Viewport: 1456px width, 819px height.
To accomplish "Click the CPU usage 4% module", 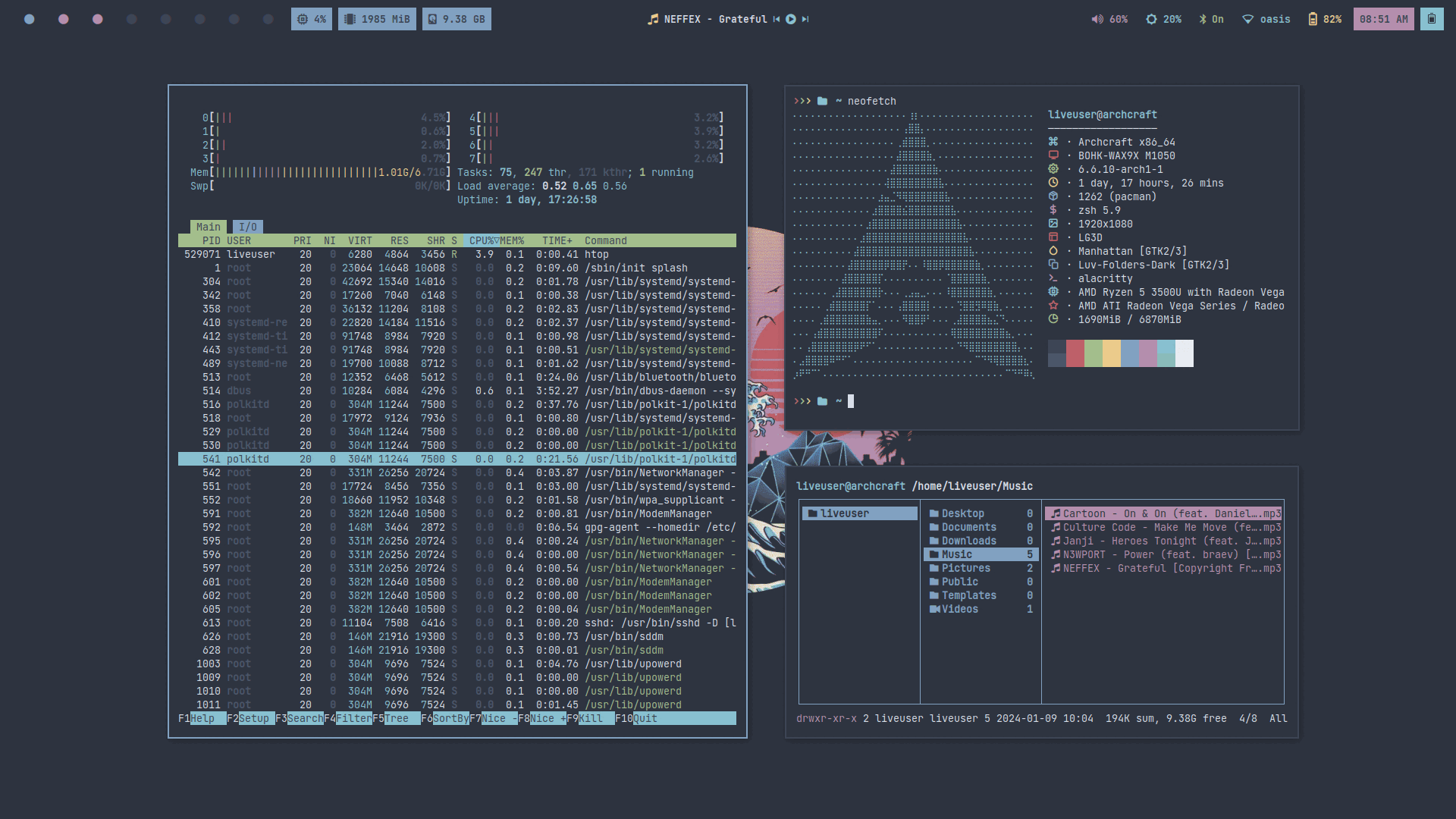I will 311,20.
